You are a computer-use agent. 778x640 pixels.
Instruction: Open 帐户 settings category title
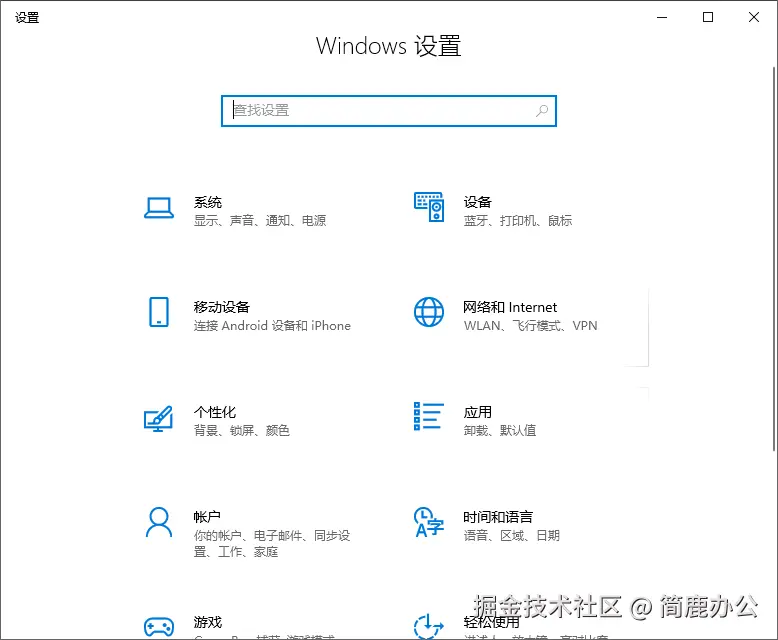coord(207,517)
